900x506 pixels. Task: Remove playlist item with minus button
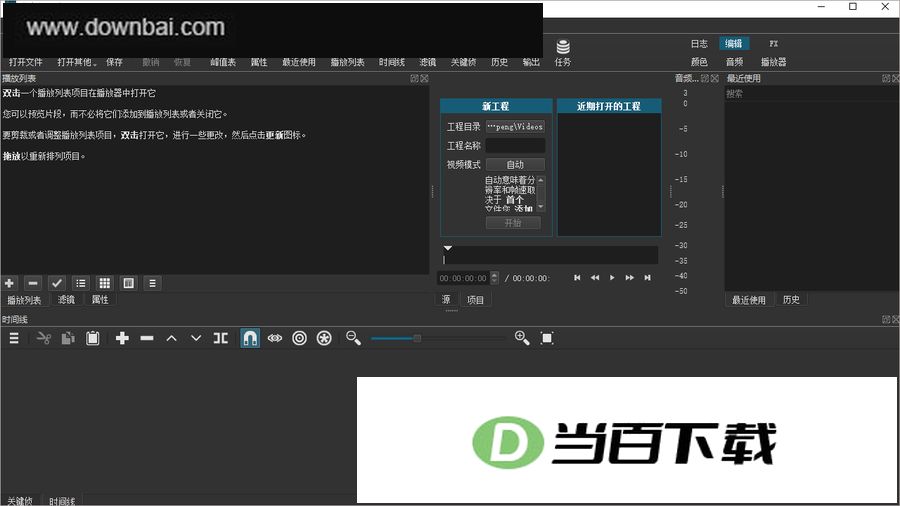click(x=33, y=283)
